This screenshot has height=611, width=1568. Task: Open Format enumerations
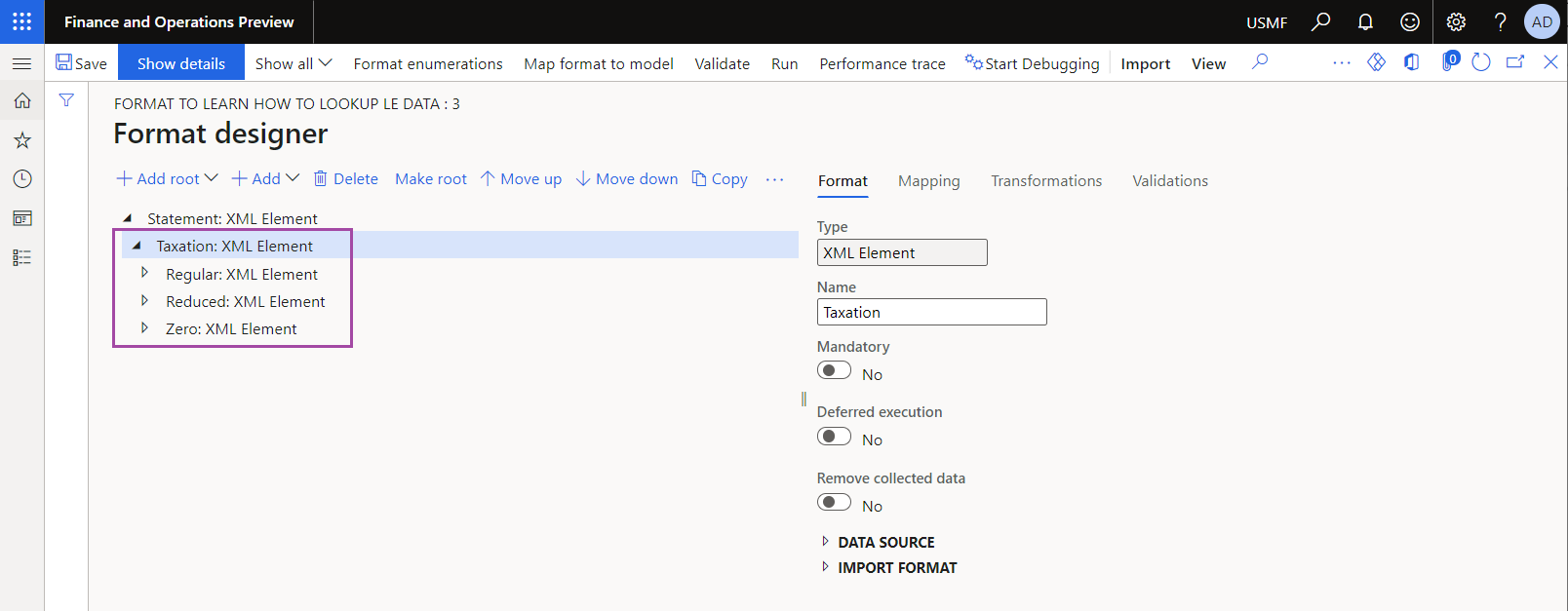tap(428, 63)
